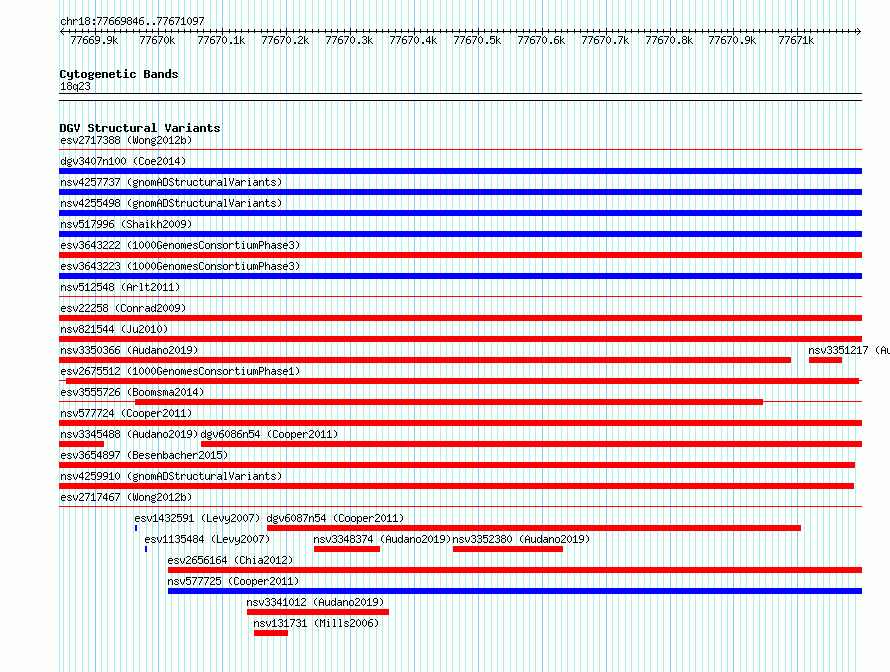Click nsv3350366 (Audano2019) label
The height and width of the screenshot is (672, 890).
(129, 350)
